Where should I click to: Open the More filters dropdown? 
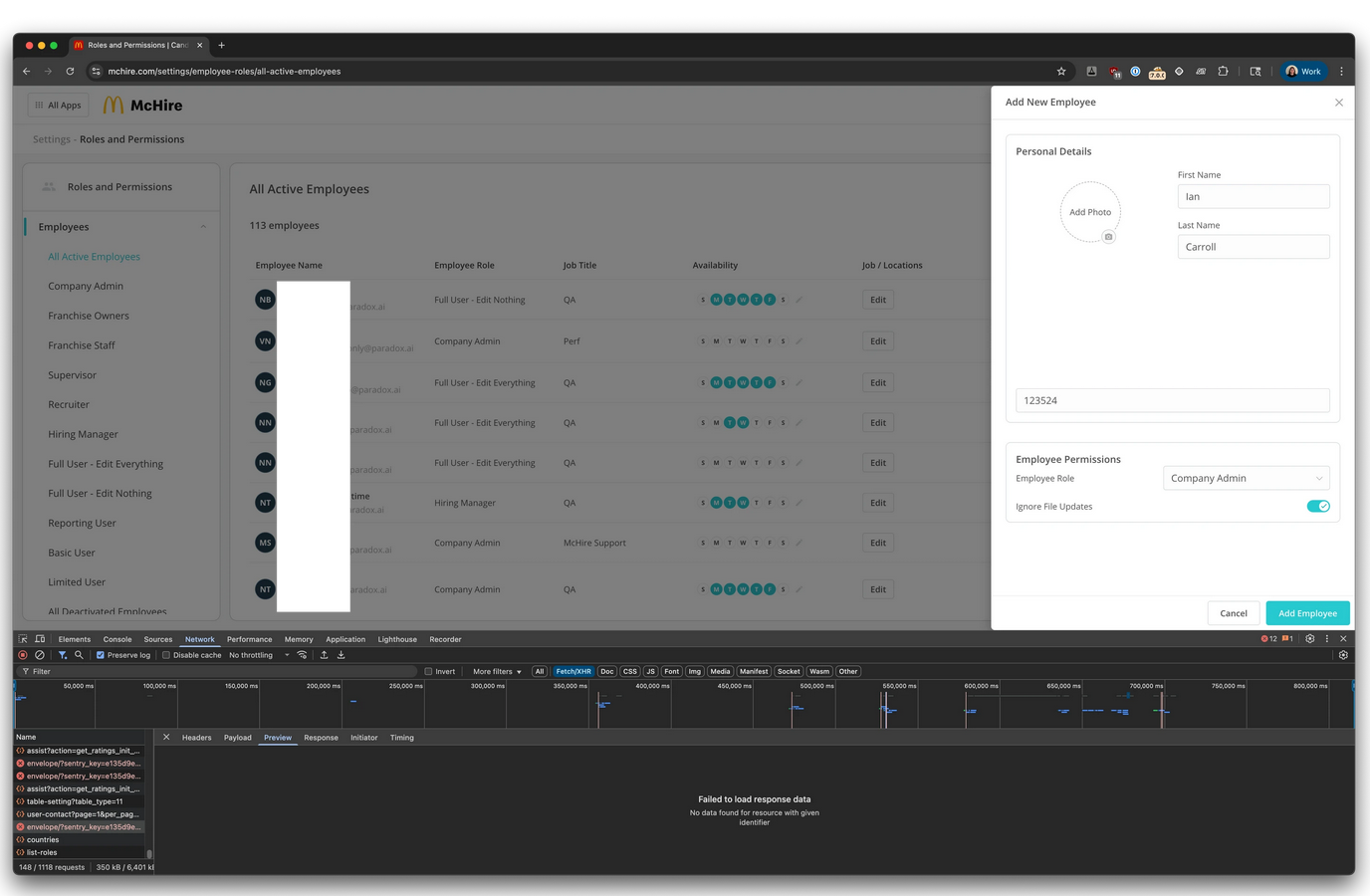pyautogui.click(x=497, y=672)
